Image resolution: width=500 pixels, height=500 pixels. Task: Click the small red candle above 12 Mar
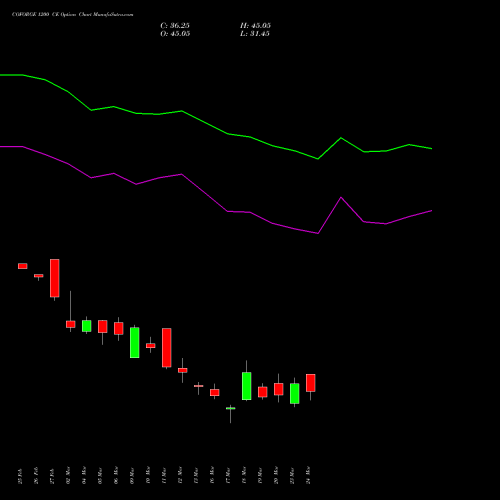coord(183,370)
